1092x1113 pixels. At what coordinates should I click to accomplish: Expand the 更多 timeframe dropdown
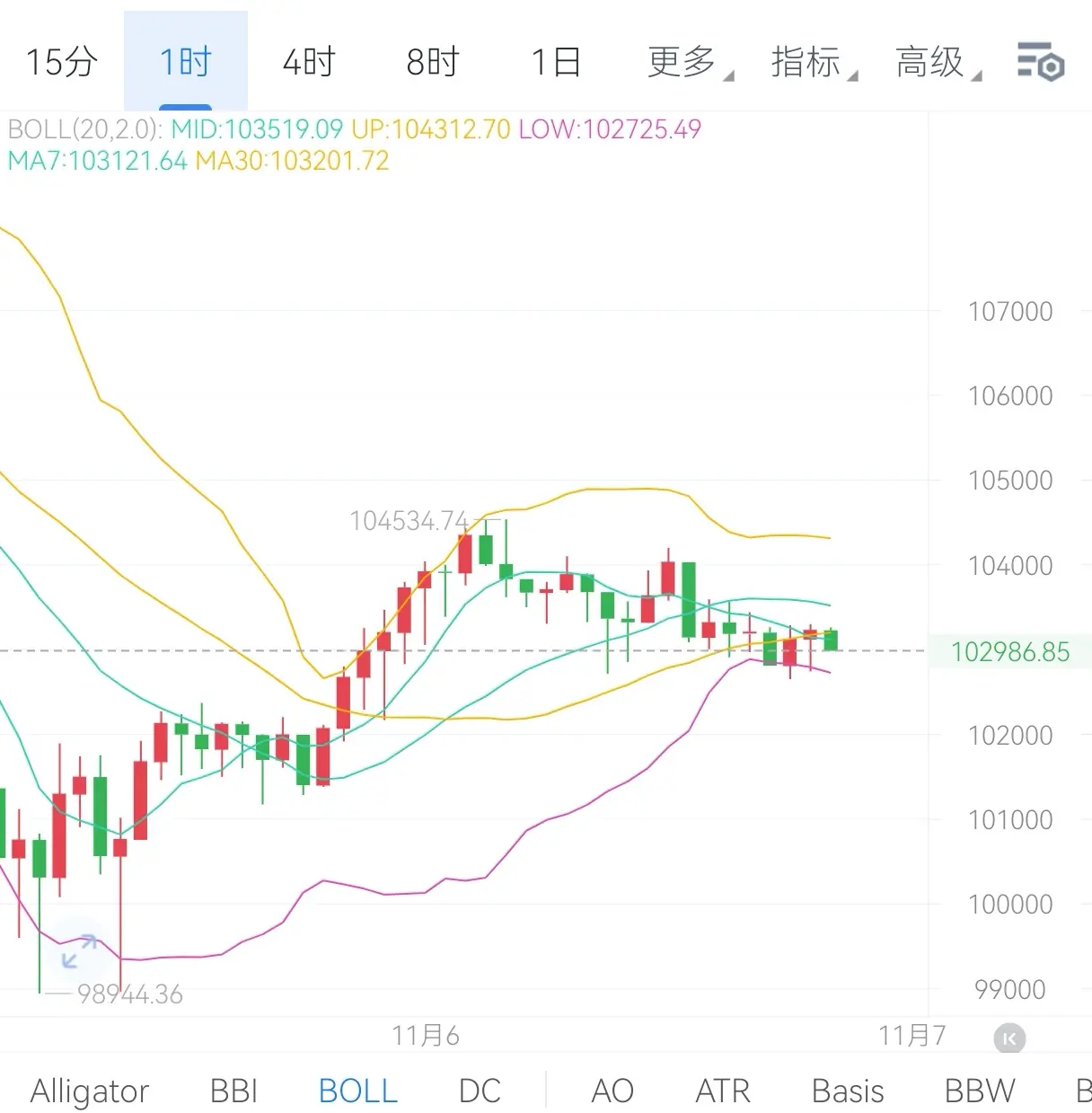tap(690, 62)
